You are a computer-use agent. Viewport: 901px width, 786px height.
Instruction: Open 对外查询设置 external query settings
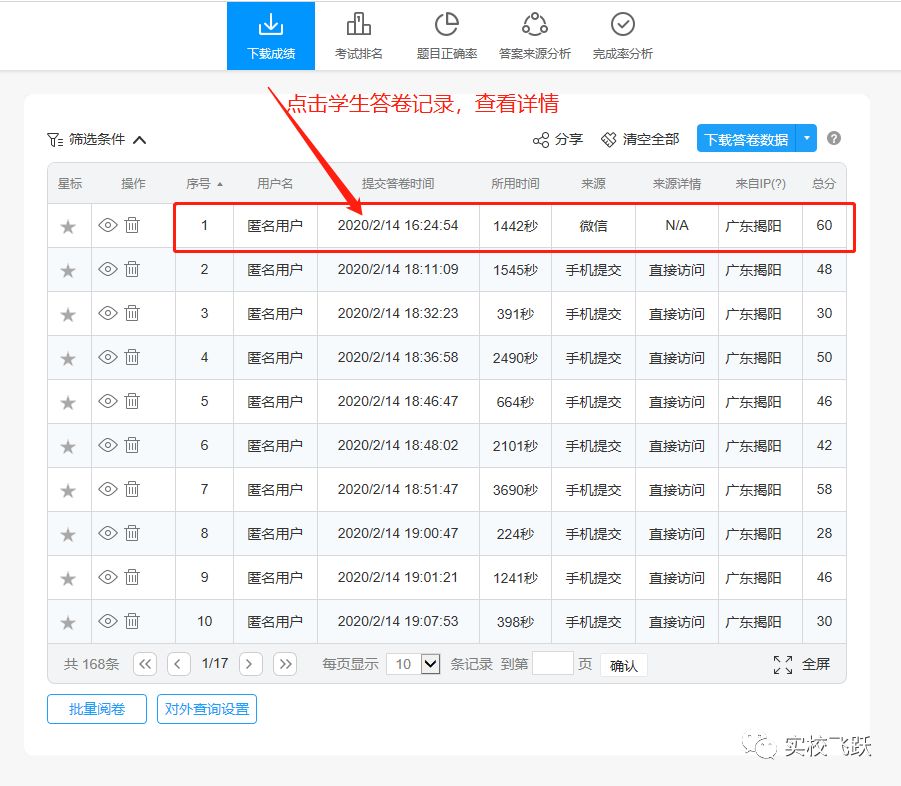tap(206, 709)
